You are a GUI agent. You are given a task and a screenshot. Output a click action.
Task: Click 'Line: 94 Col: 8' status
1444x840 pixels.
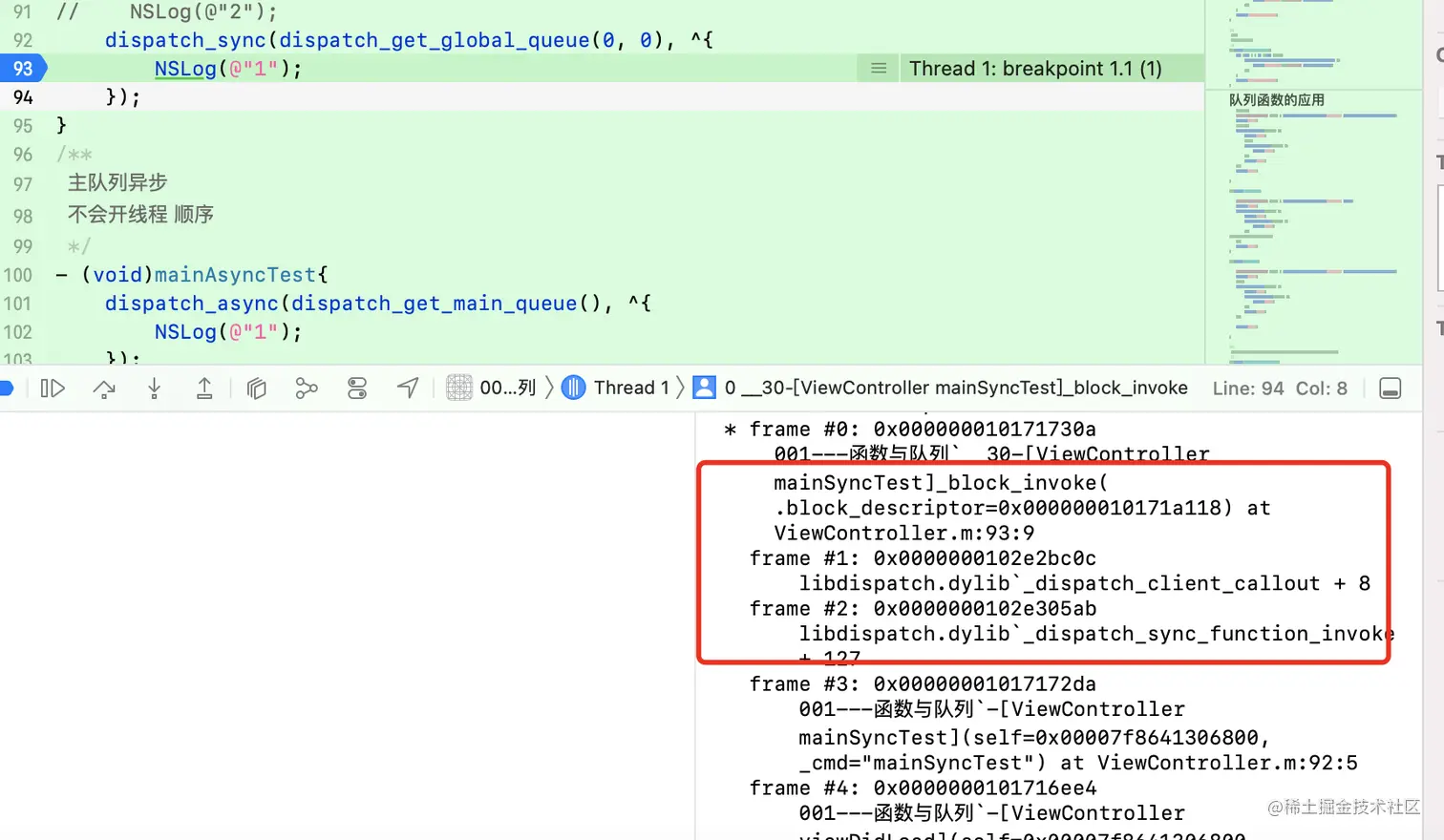pyautogui.click(x=1280, y=388)
